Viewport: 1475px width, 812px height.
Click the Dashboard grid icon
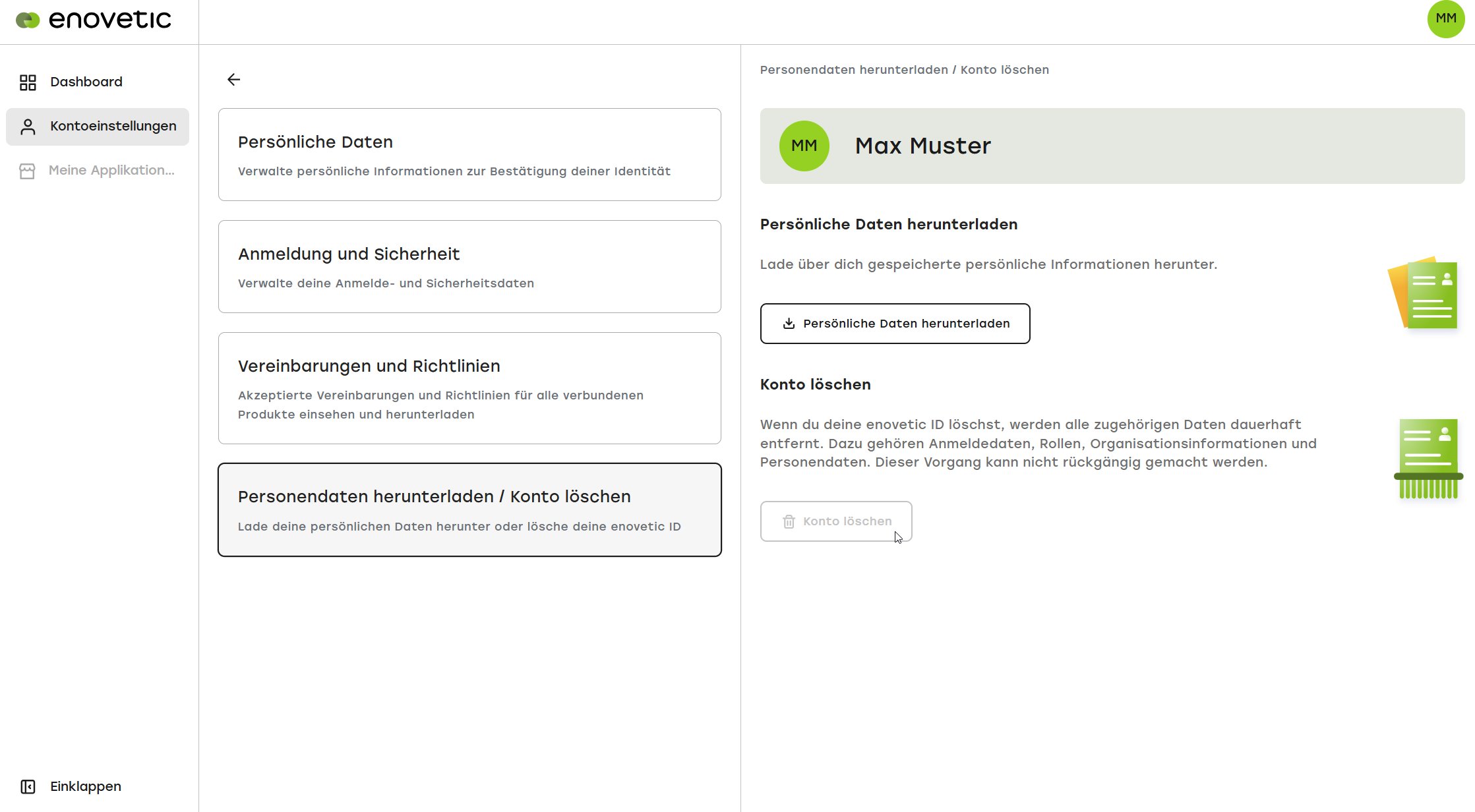coord(28,82)
